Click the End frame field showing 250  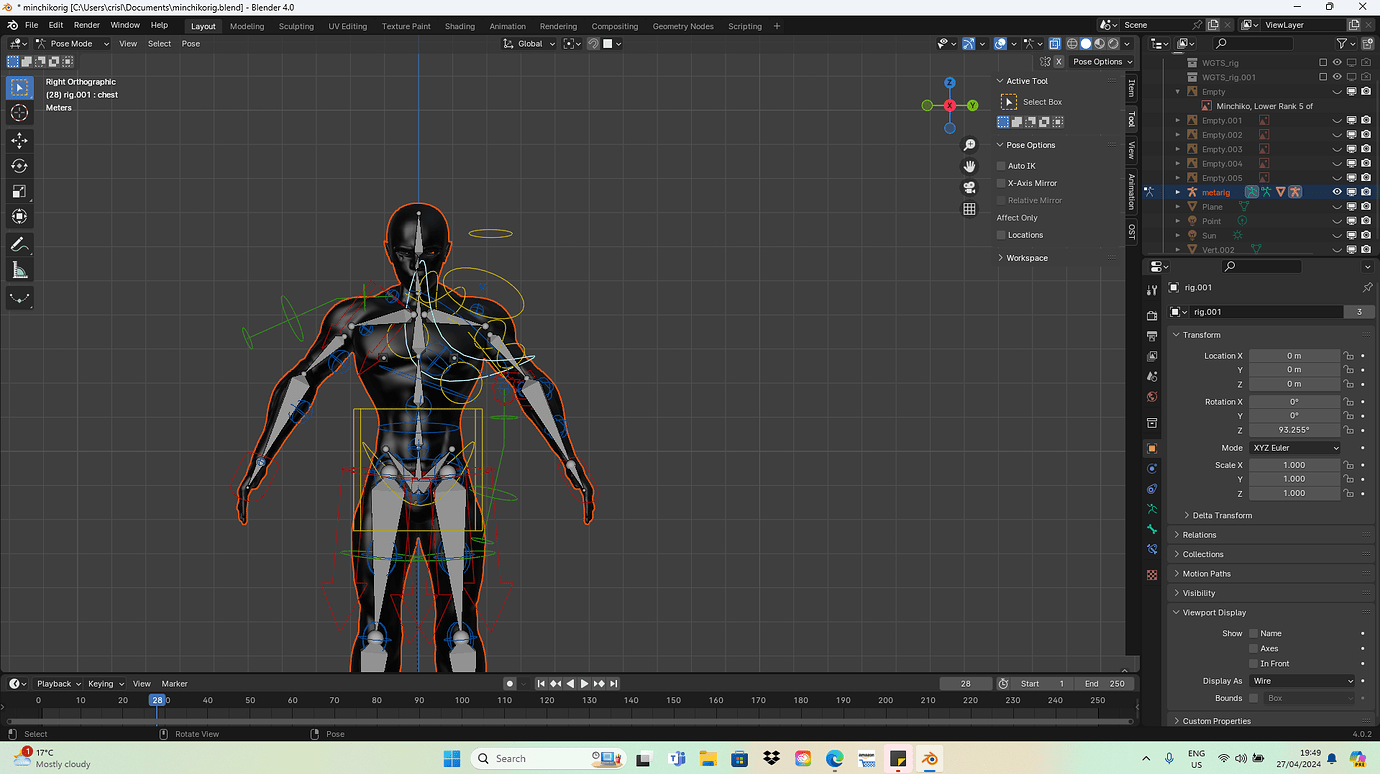[x=1105, y=684]
